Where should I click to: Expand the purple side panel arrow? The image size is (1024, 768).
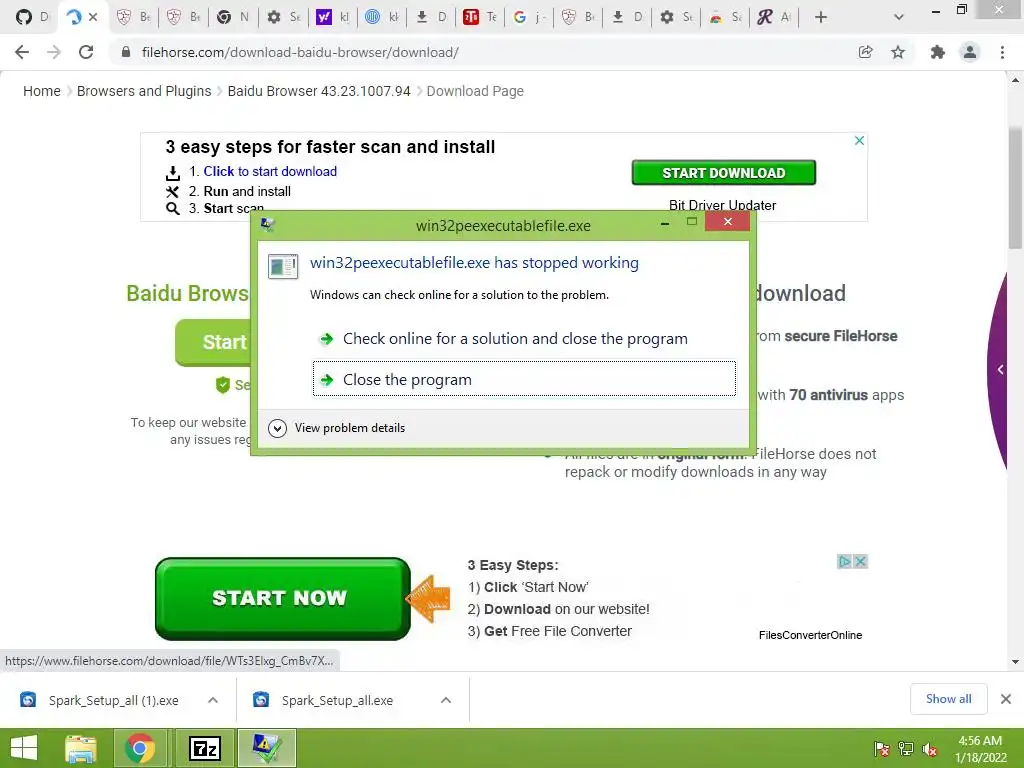click(1000, 370)
